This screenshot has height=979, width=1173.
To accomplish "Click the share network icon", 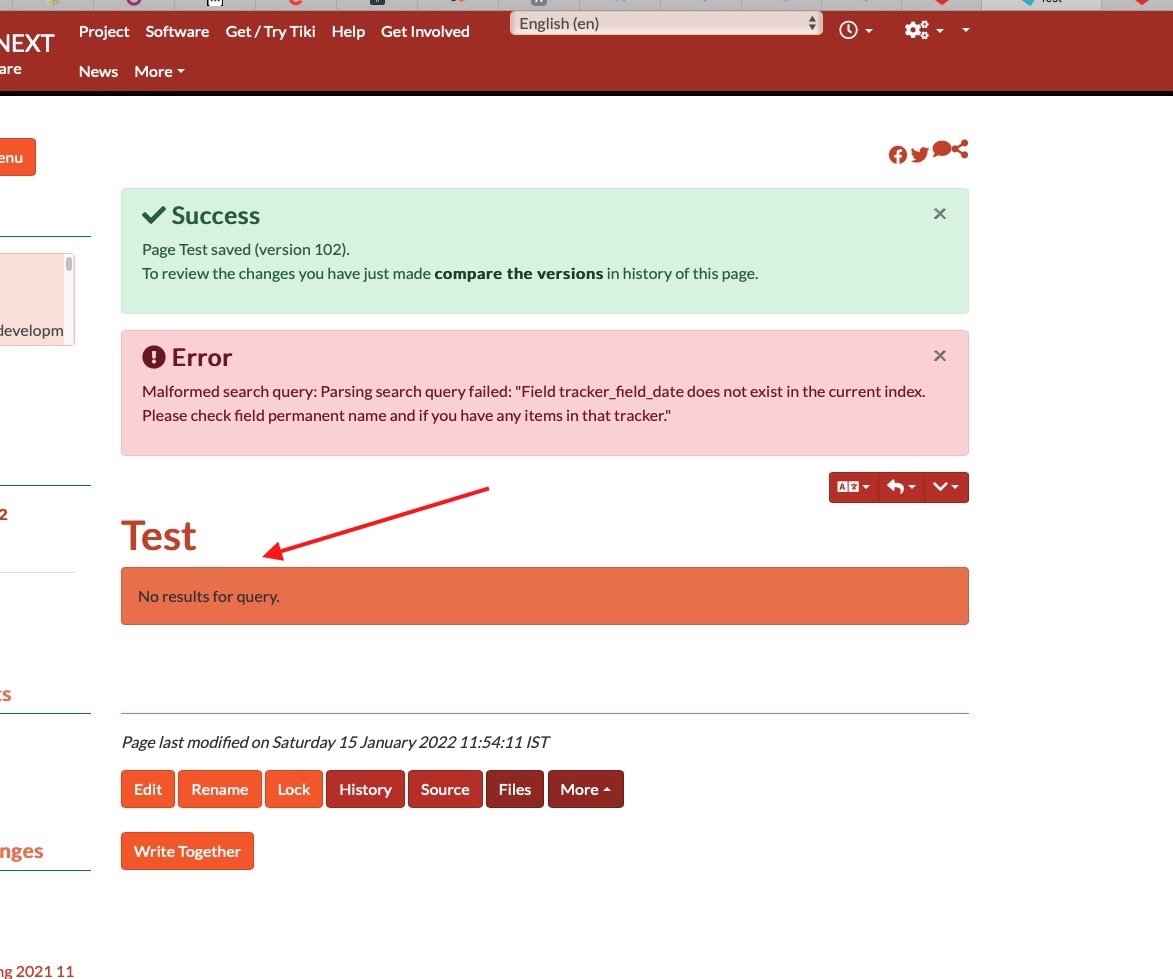I will click(x=961, y=149).
